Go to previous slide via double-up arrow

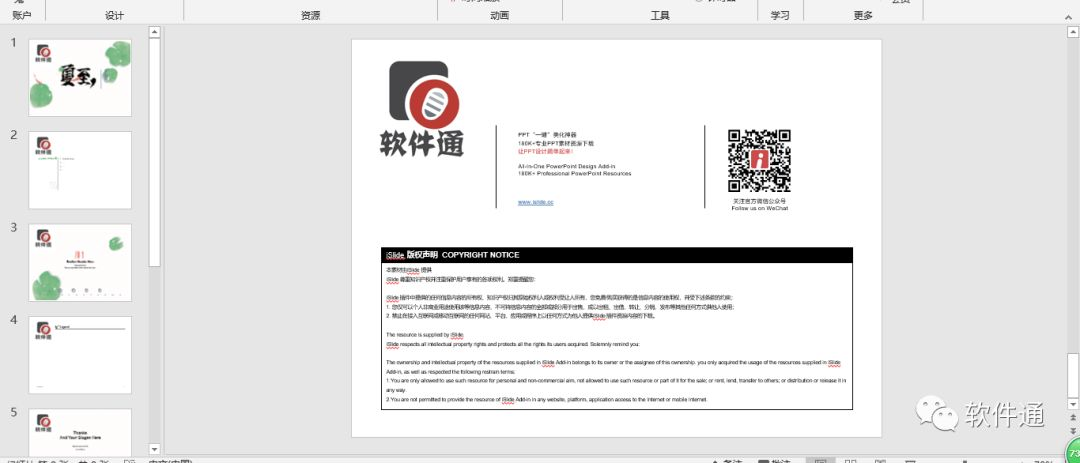click(x=1072, y=418)
